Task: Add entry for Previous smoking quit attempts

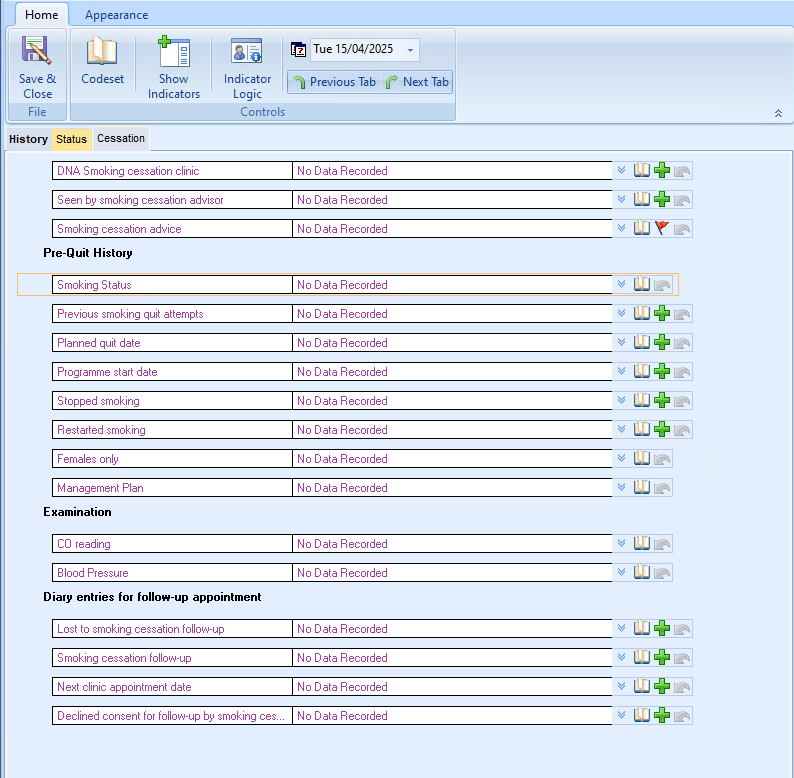Action: [662, 313]
